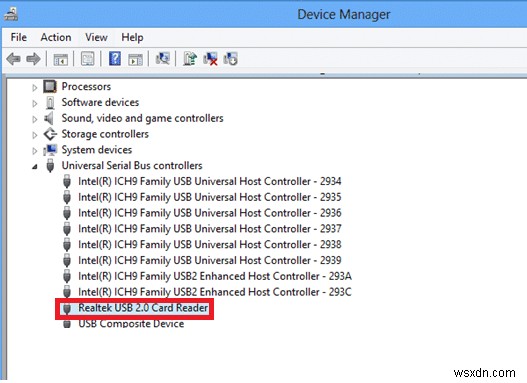Click USB icon beside Realtek Card Reader
This screenshot has height=383, width=527.
(67, 308)
